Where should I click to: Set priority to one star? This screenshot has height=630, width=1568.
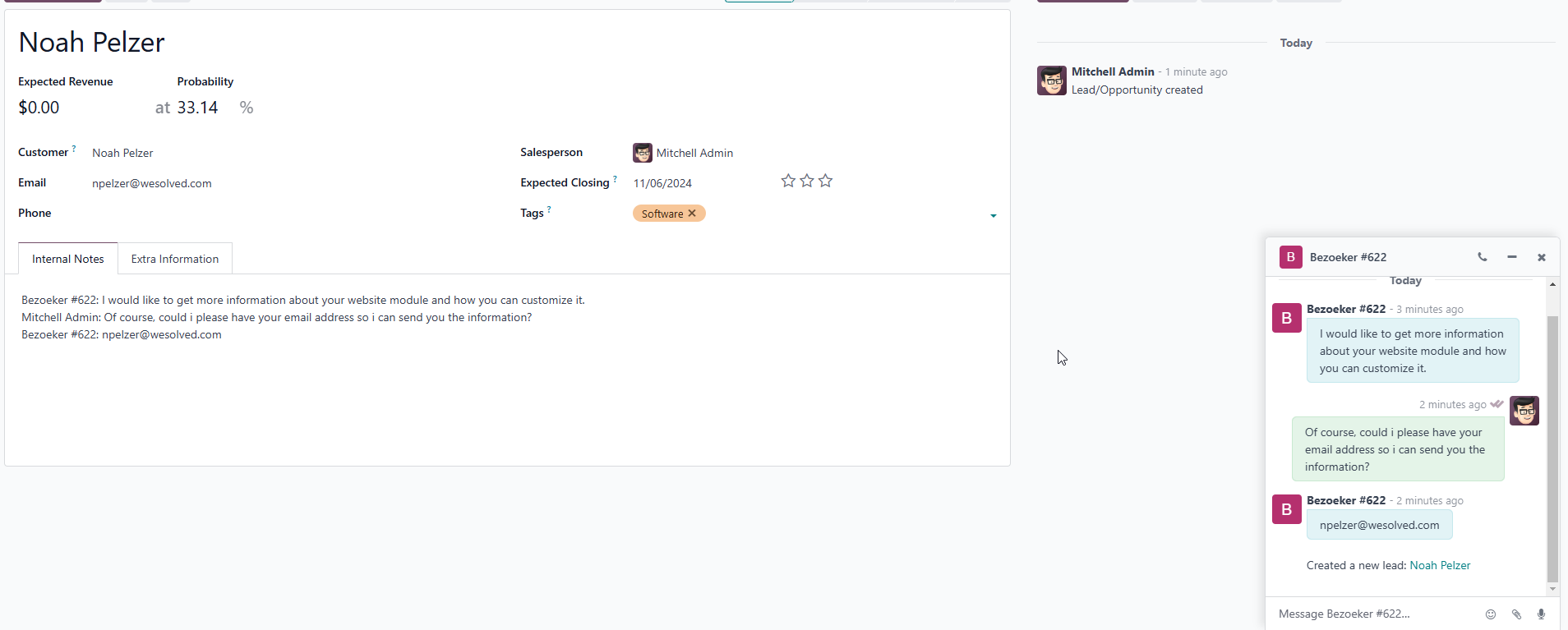click(x=788, y=181)
